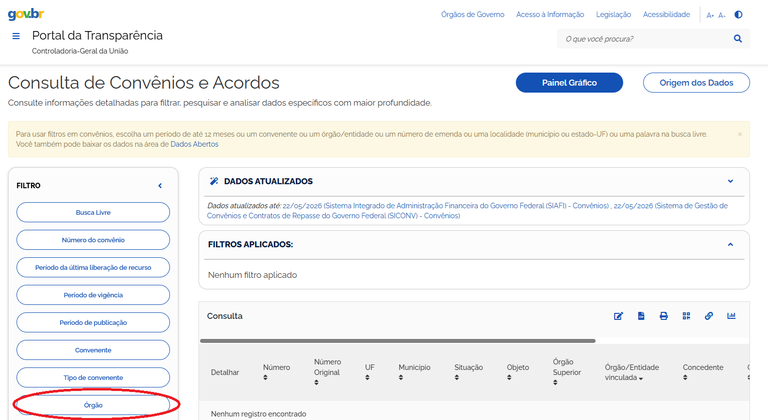
Task: Close the yellow information banner
Action: pos(740,134)
